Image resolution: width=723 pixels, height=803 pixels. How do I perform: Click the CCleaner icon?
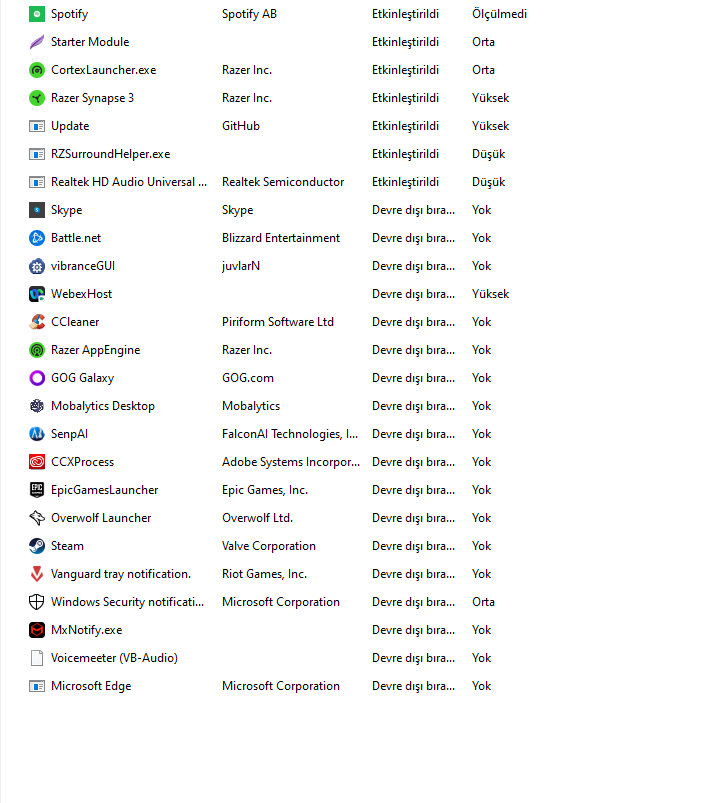[x=37, y=322]
